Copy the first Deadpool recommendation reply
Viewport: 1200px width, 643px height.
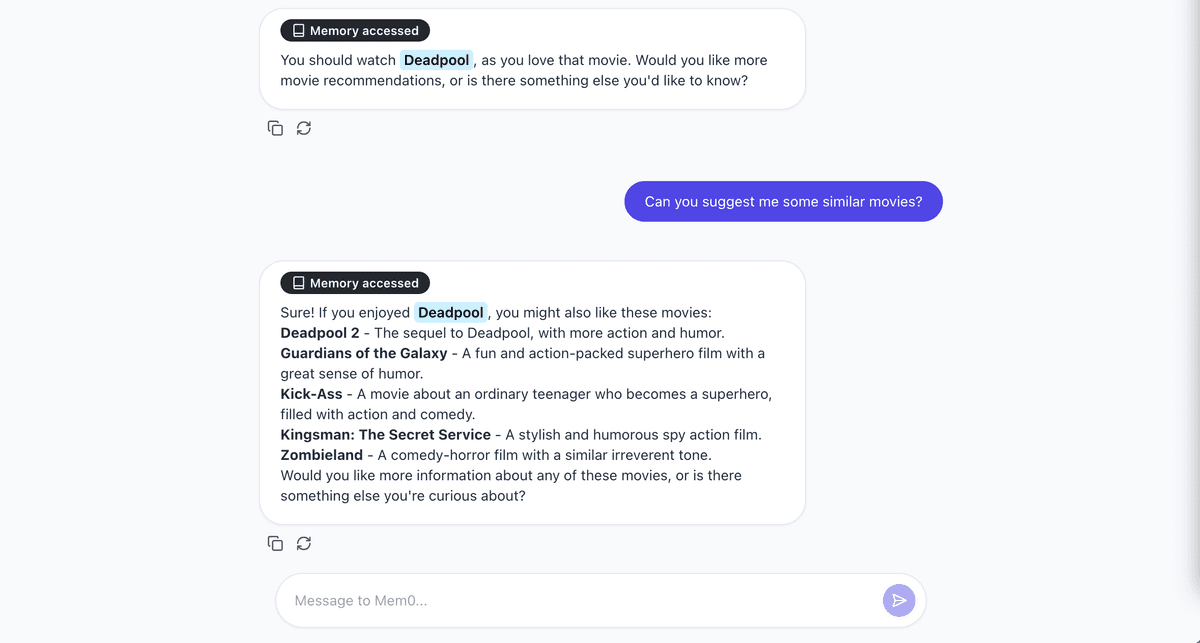(x=275, y=128)
